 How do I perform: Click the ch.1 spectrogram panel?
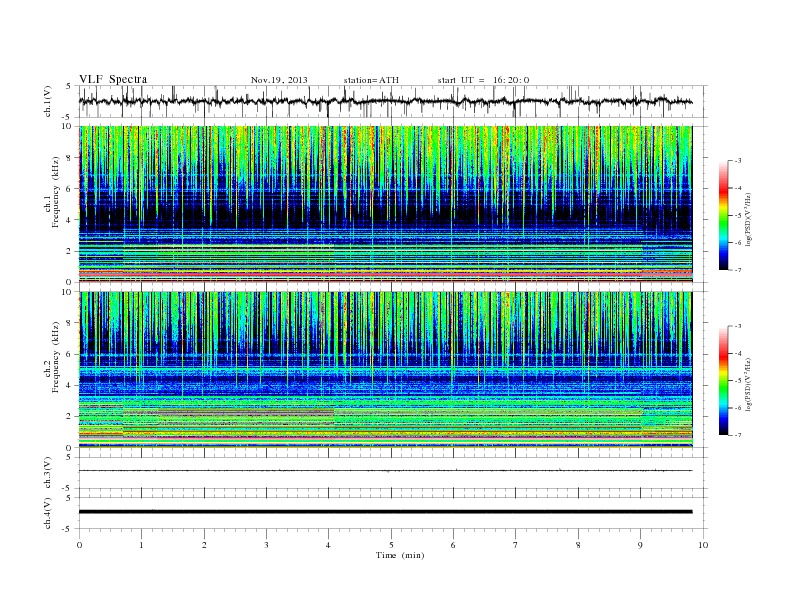(386, 204)
